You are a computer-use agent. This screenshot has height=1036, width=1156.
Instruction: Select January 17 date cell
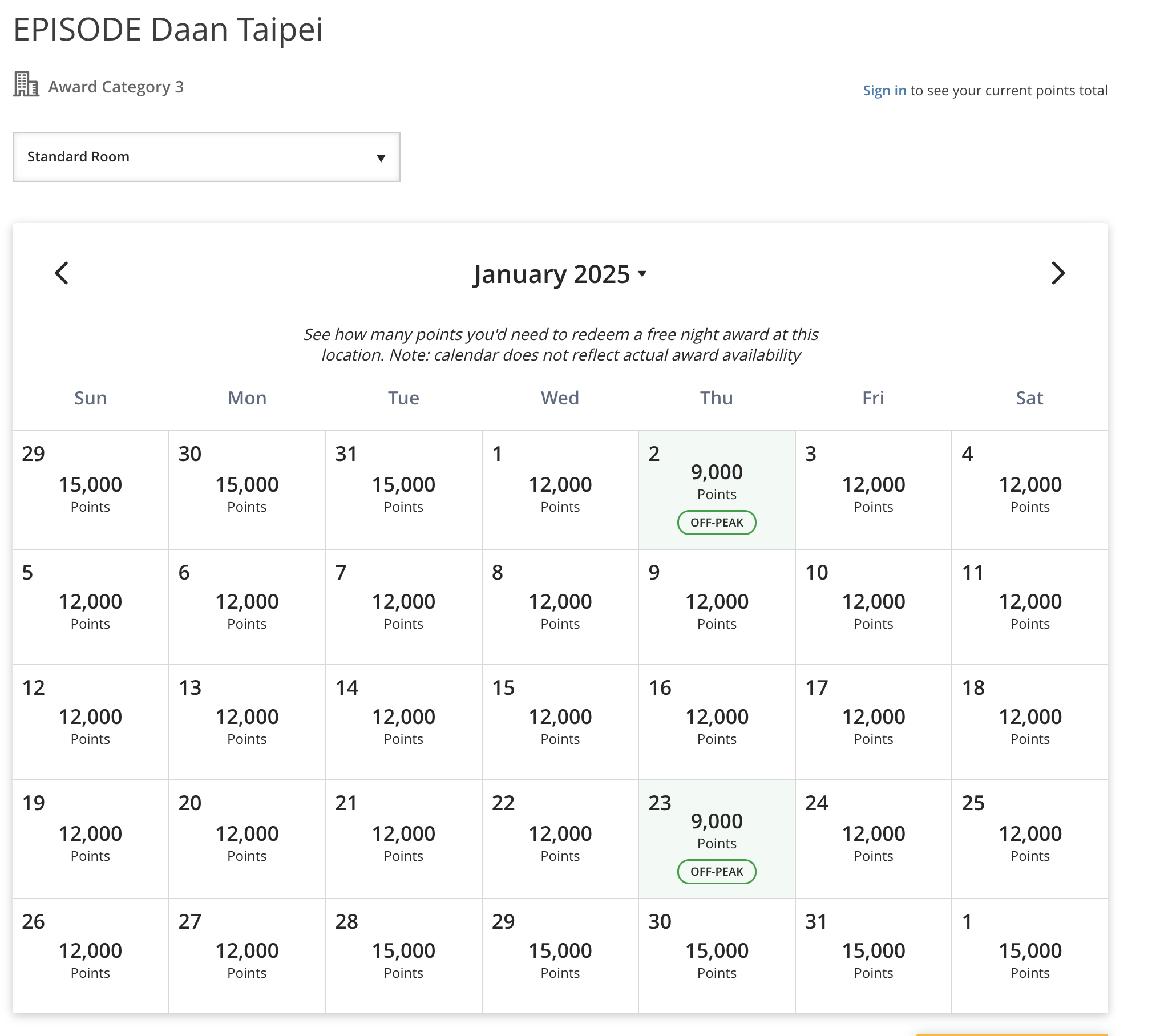pyautogui.click(x=874, y=722)
